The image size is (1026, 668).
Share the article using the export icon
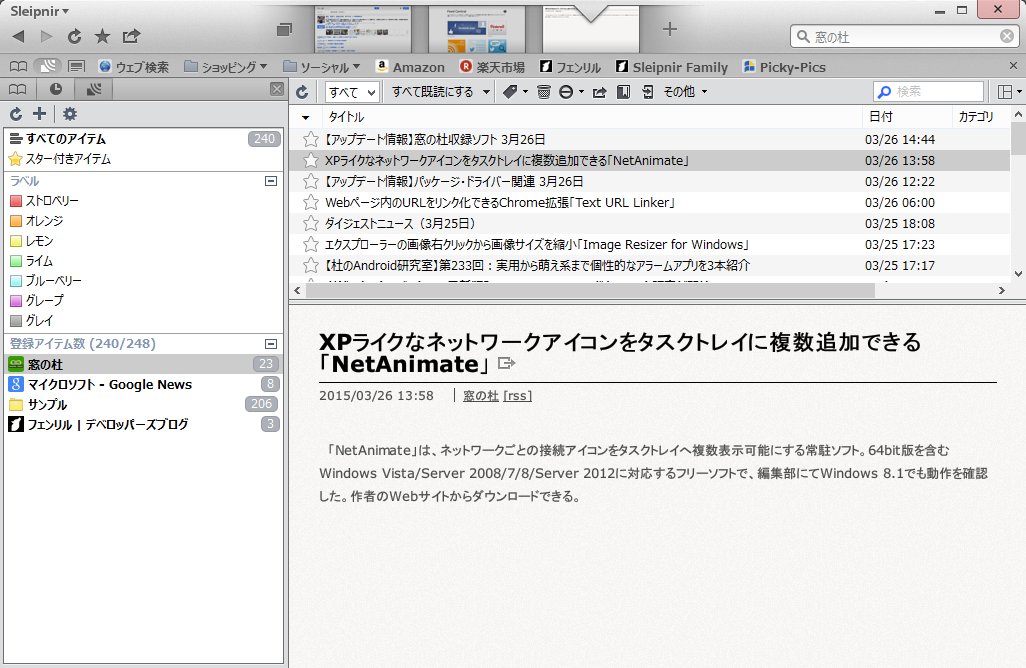[x=597, y=90]
